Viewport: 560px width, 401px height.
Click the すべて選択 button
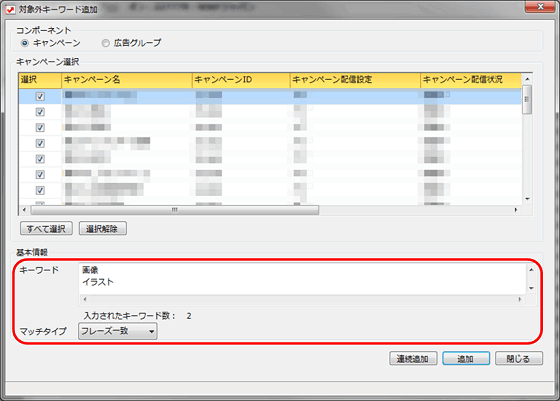46,229
